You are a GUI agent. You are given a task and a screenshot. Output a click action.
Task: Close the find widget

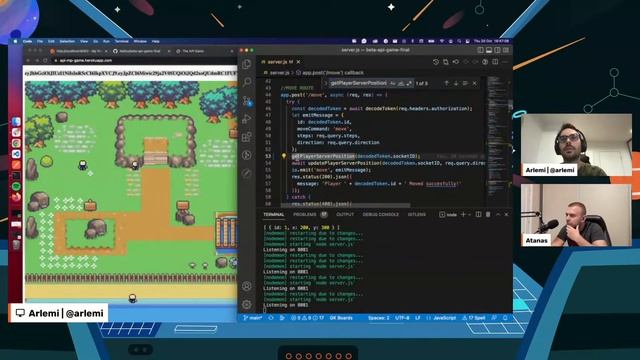point(475,83)
